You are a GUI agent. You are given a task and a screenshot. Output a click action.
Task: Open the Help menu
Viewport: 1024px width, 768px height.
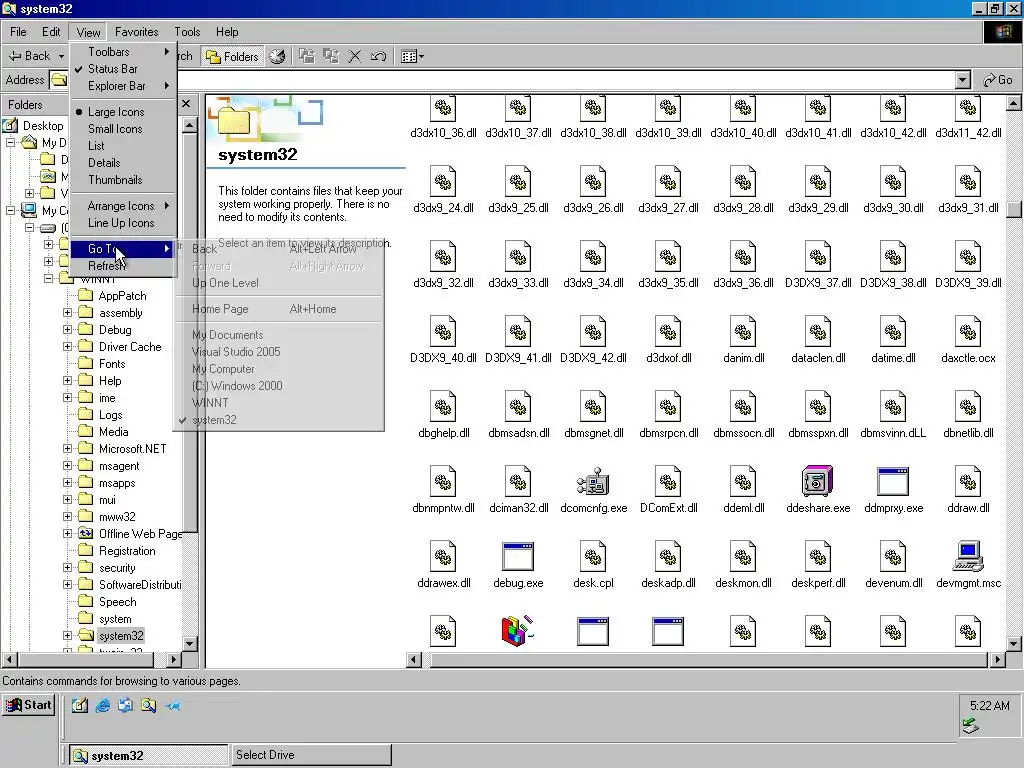pos(227,31)
